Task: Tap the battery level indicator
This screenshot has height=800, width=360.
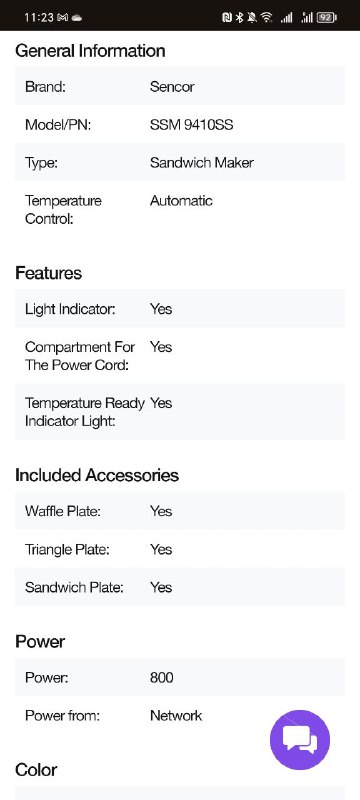Action: 326,18
